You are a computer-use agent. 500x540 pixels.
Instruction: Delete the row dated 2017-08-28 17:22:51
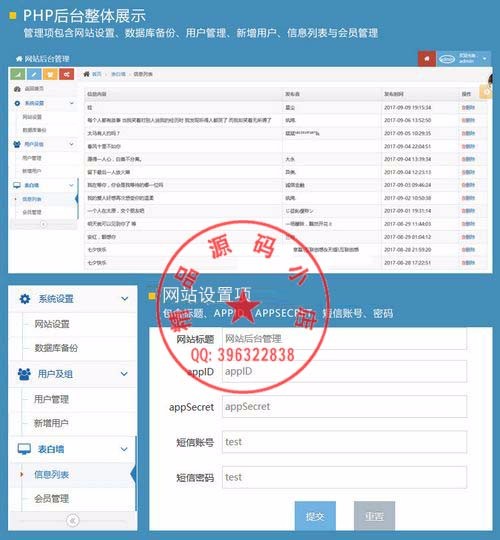click(x=468, y=263)
